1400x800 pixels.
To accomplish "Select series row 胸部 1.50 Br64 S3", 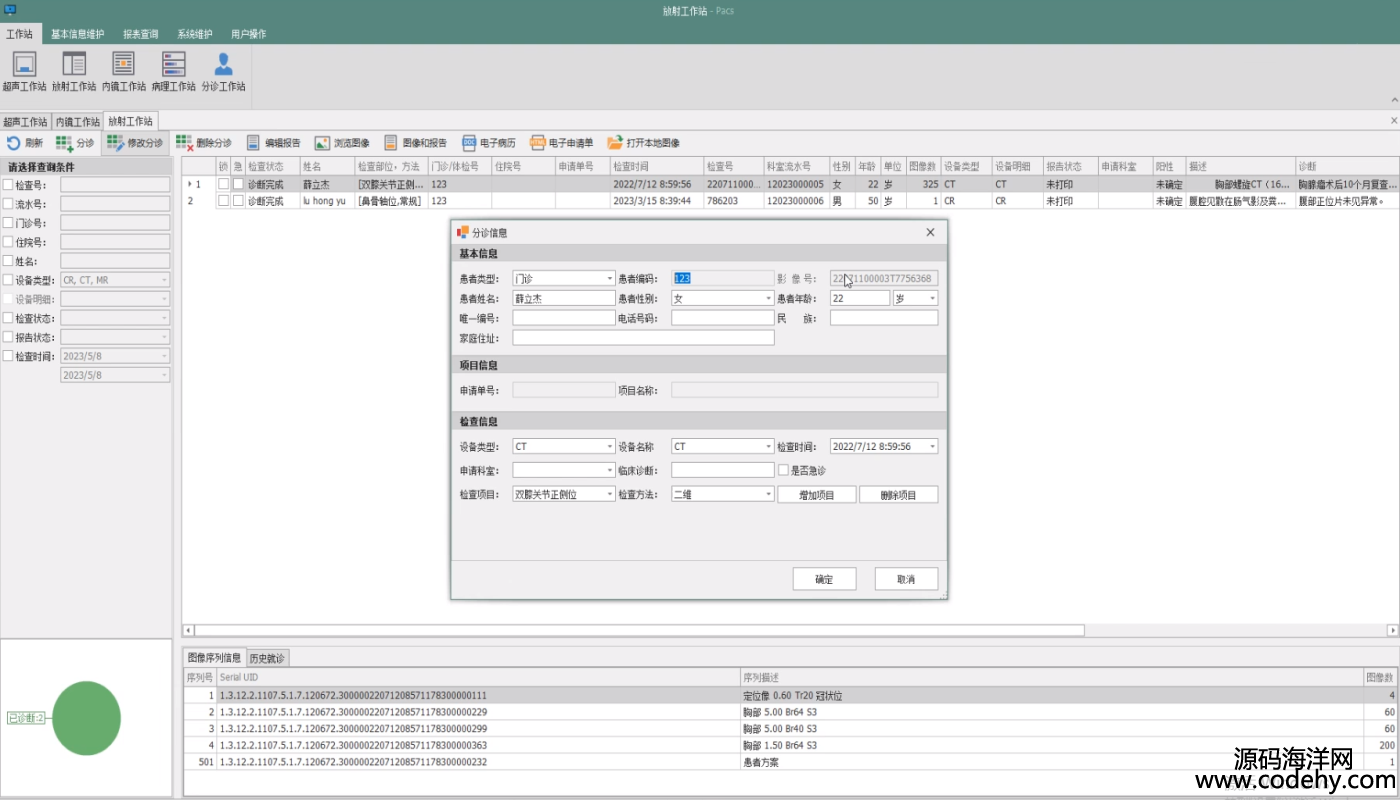I will [x=790, y=745].
